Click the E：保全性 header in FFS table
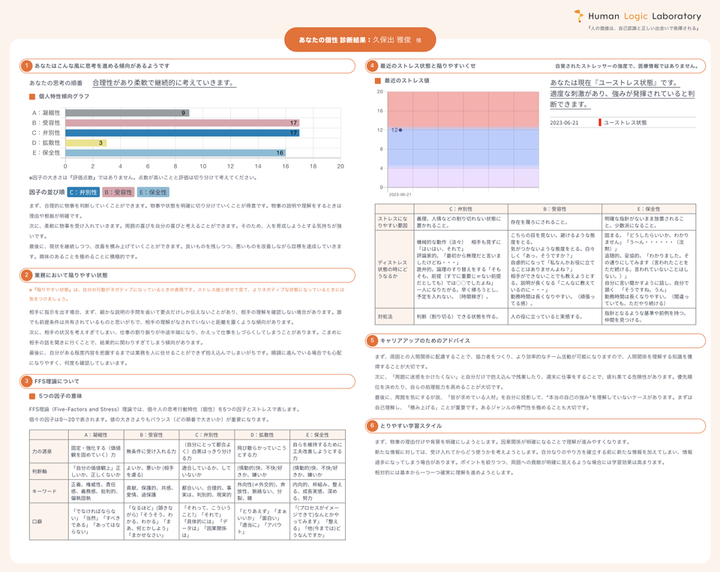This screenshot has height=572, width=720. 317,435
